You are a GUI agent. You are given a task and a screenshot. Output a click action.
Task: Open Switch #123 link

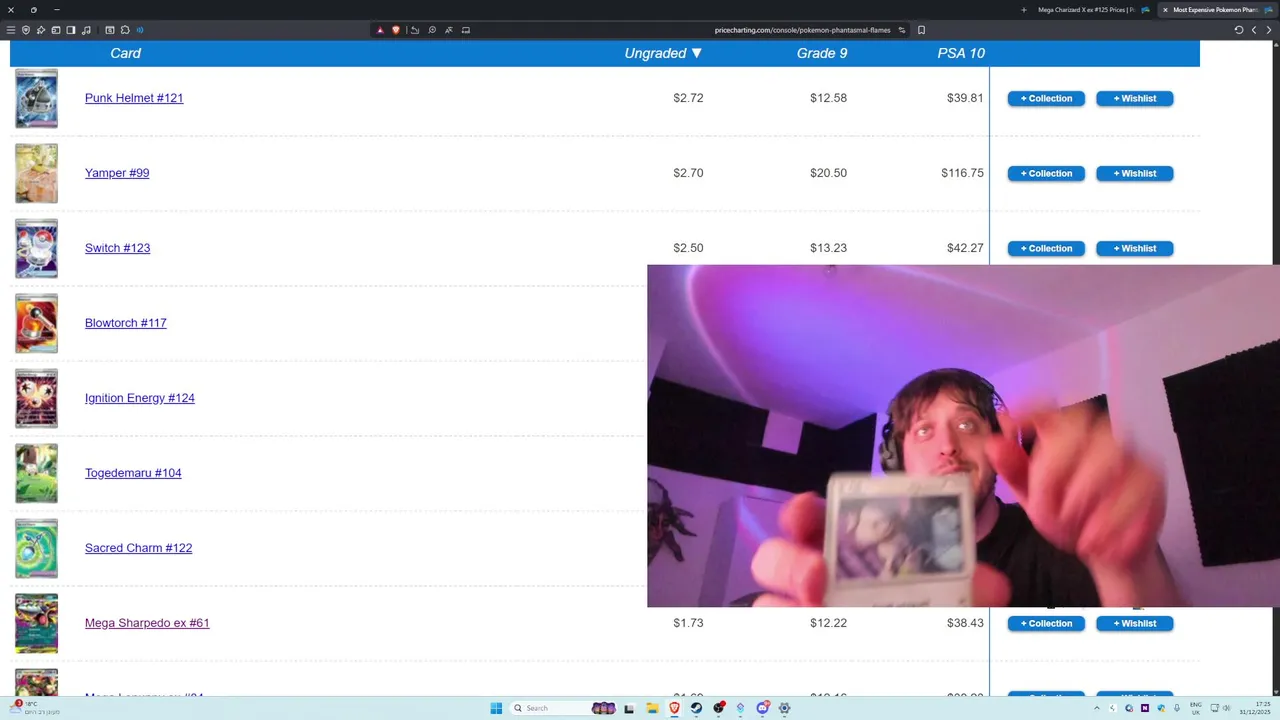pos(117,248)
